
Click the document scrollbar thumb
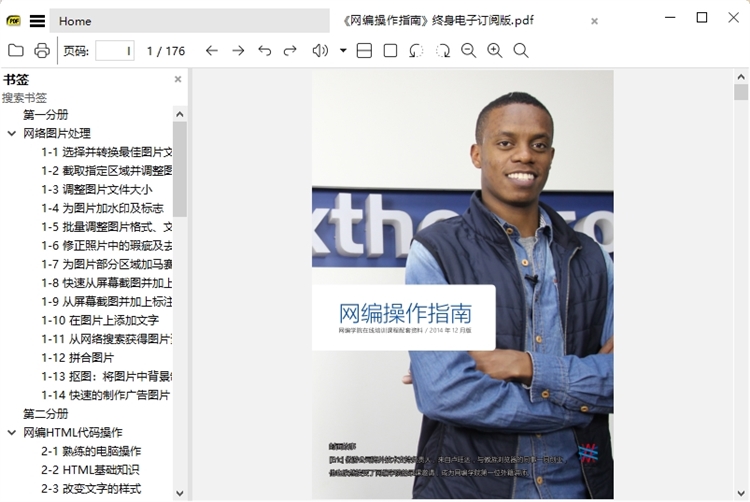741,92
